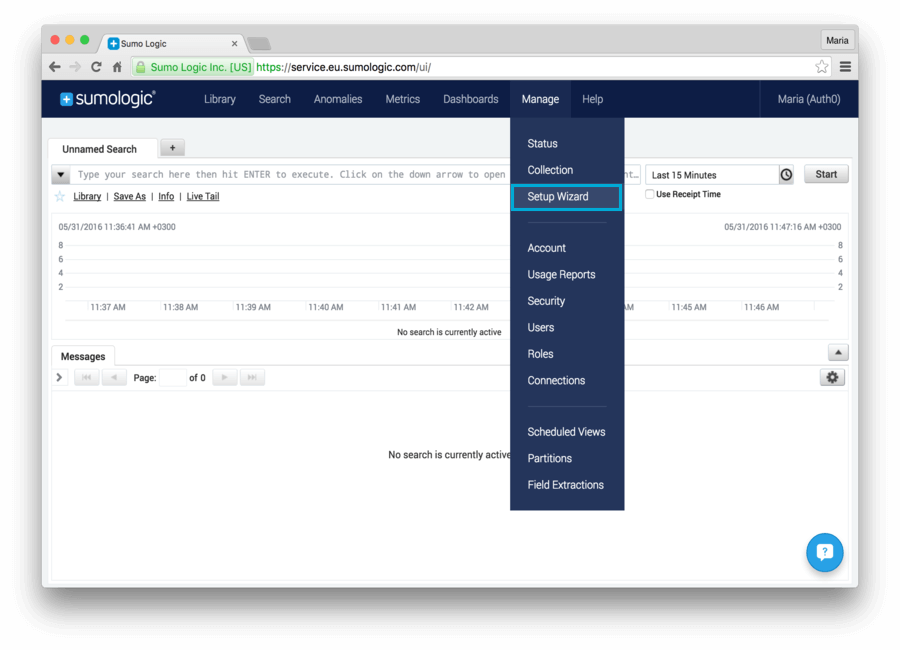This screenshot has width=900, height=650.
Task: Select Status from Manage menu
Action: pyautogui.click(x=542, y=144)
